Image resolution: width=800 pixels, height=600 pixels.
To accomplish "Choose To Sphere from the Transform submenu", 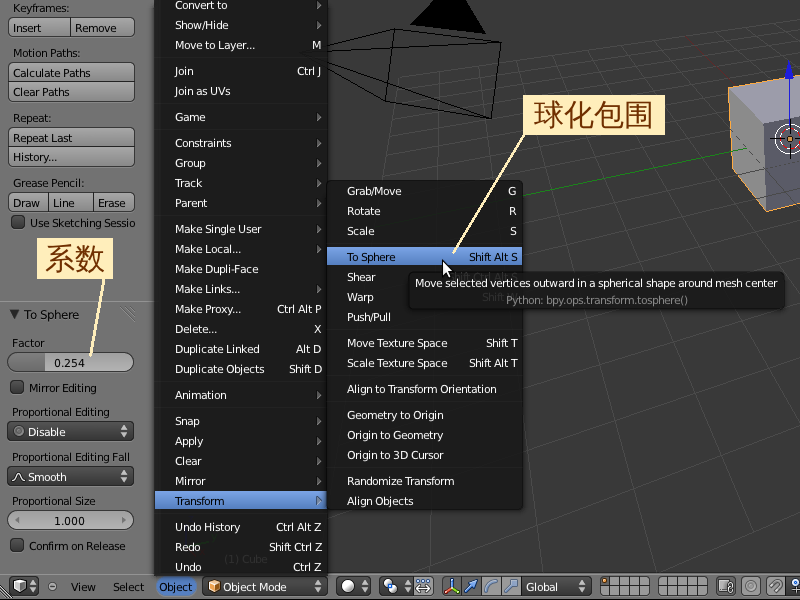I will (424, 257).
